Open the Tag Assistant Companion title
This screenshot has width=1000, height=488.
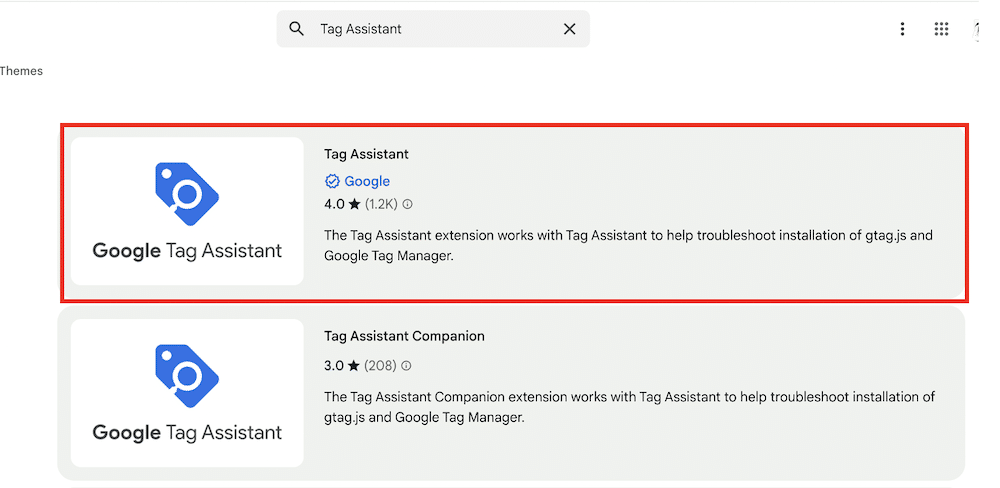(x=404, y=336)
